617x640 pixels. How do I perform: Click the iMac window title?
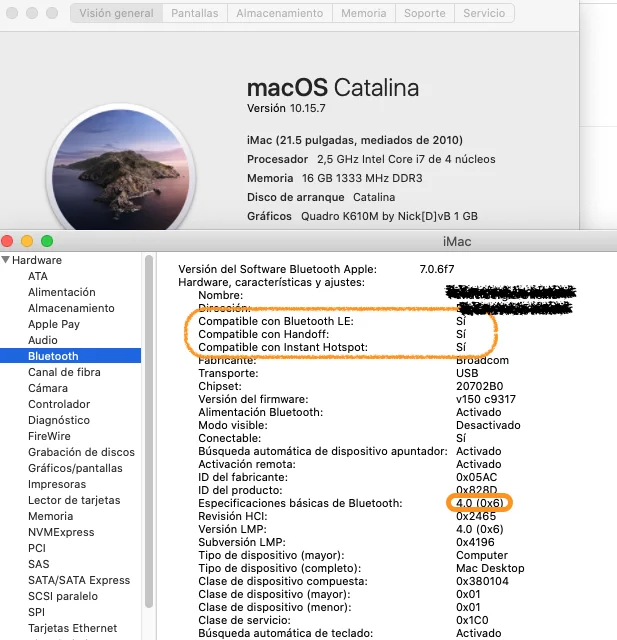[457, 242]
